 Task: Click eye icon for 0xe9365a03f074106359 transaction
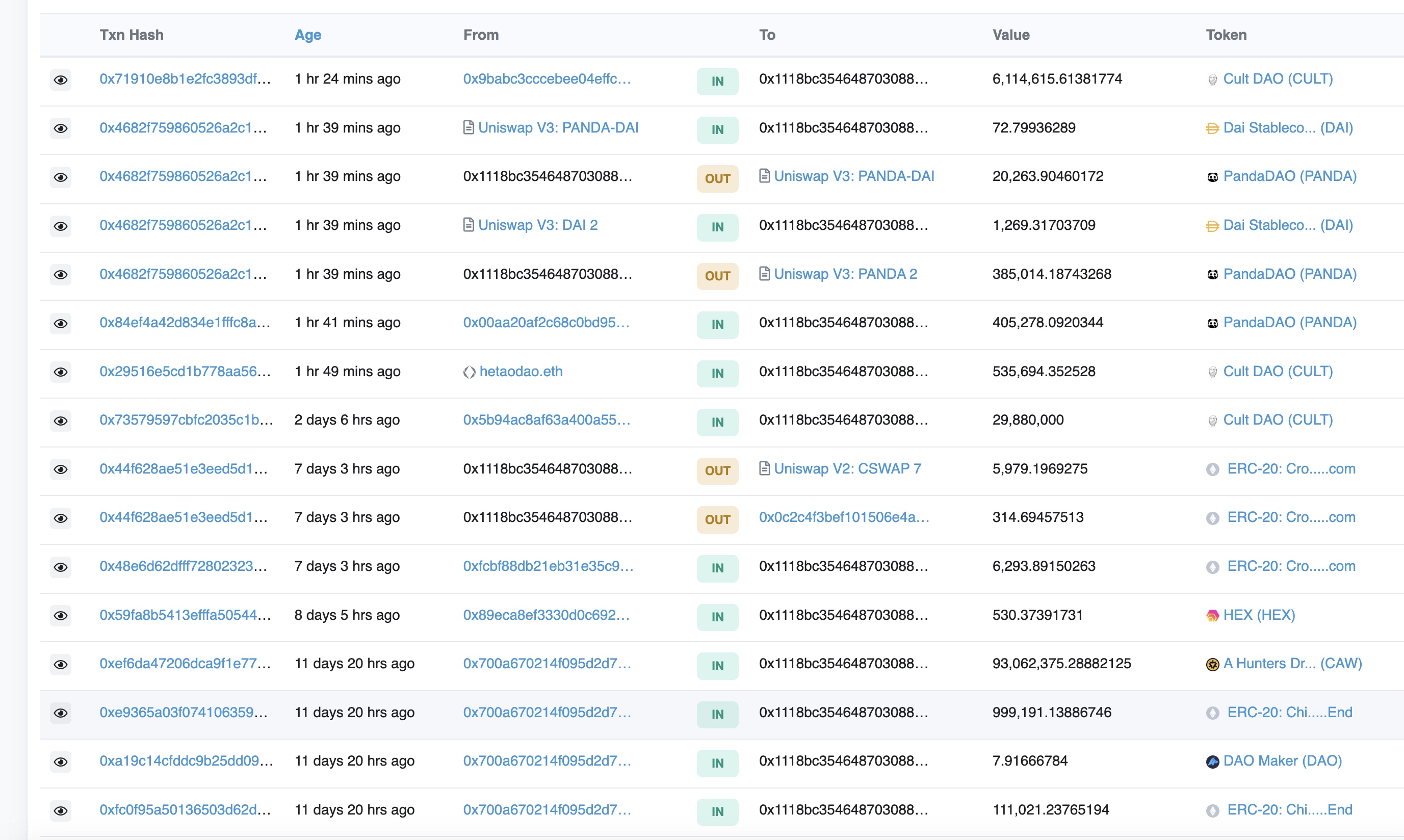click(61, 713)
